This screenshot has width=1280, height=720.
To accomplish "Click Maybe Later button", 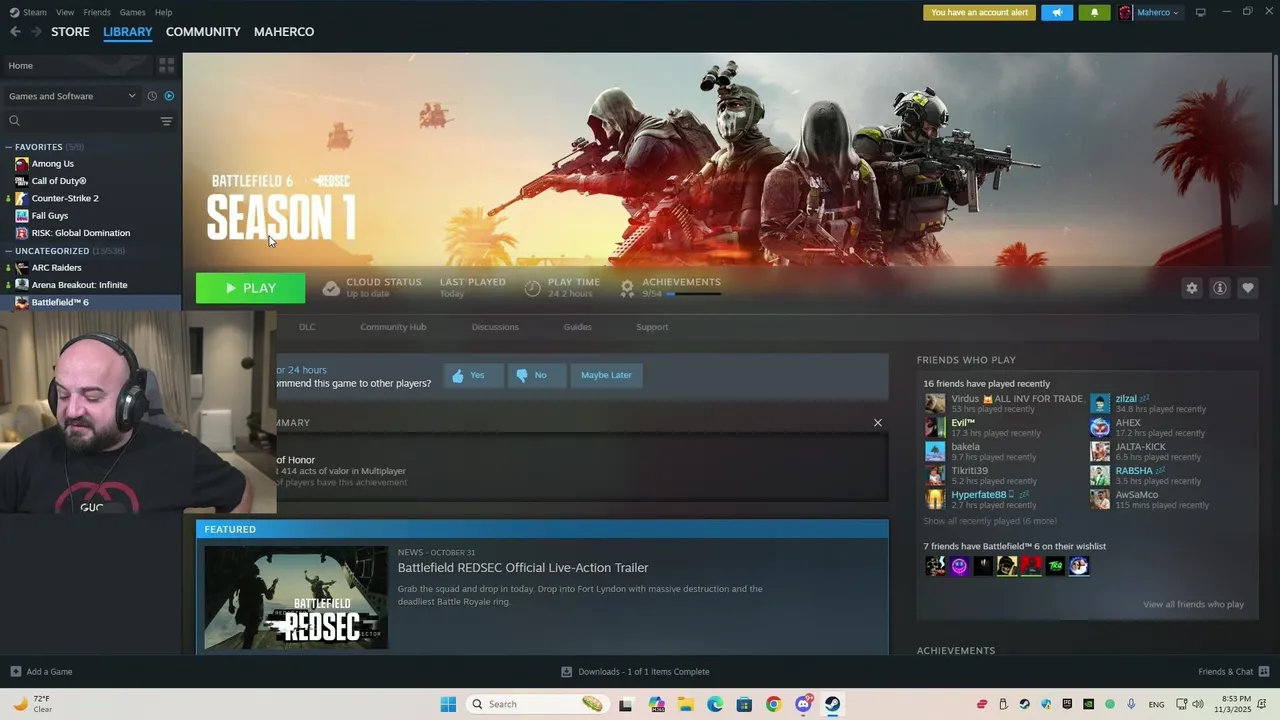I will click(x=606, y=375).
